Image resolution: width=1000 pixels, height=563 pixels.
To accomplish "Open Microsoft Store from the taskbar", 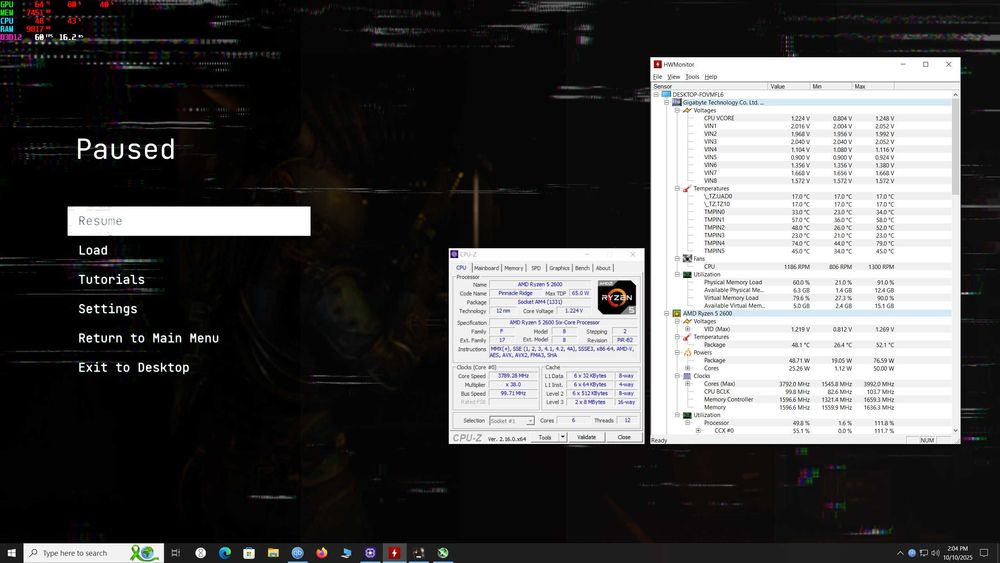I will (x=249, y=553).
